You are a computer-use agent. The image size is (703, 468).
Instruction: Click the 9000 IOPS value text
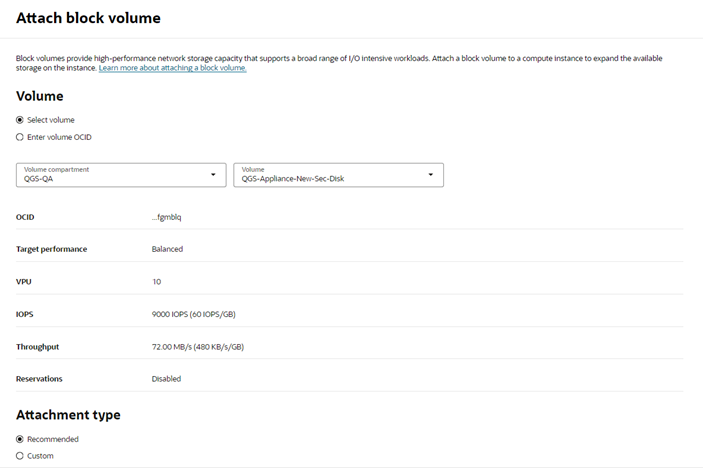pyautogui.click(x=193, y=314)
